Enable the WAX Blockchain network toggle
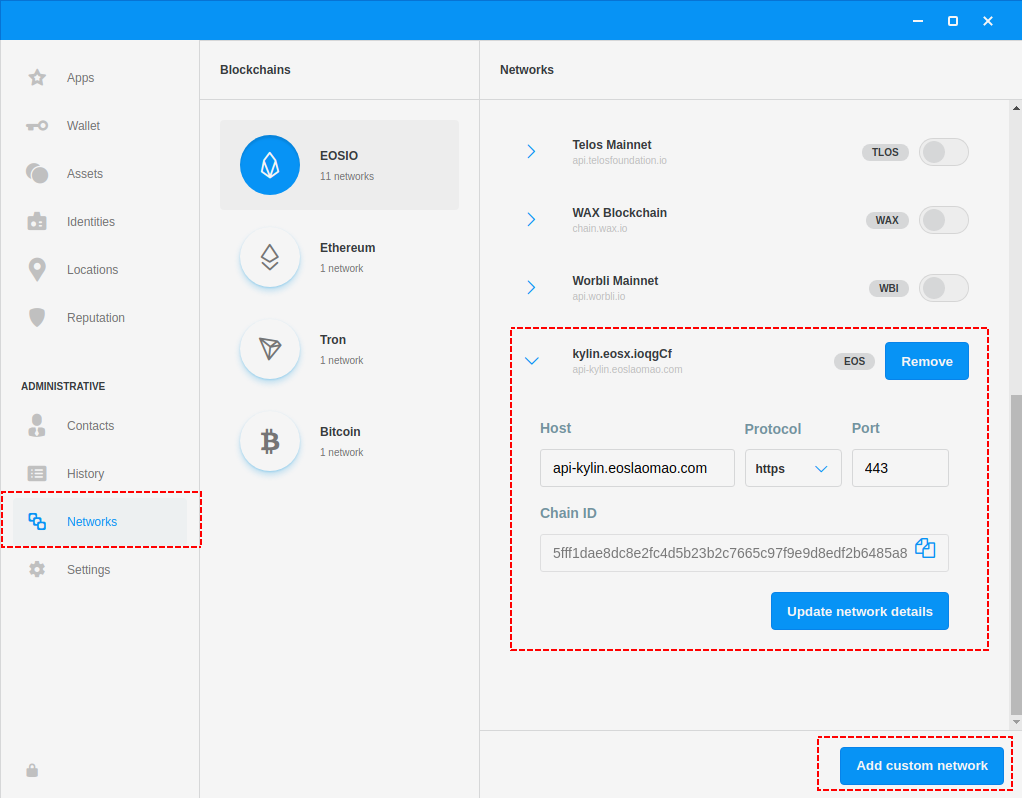This screenshot has height=798, width=1022. point(944,220)
